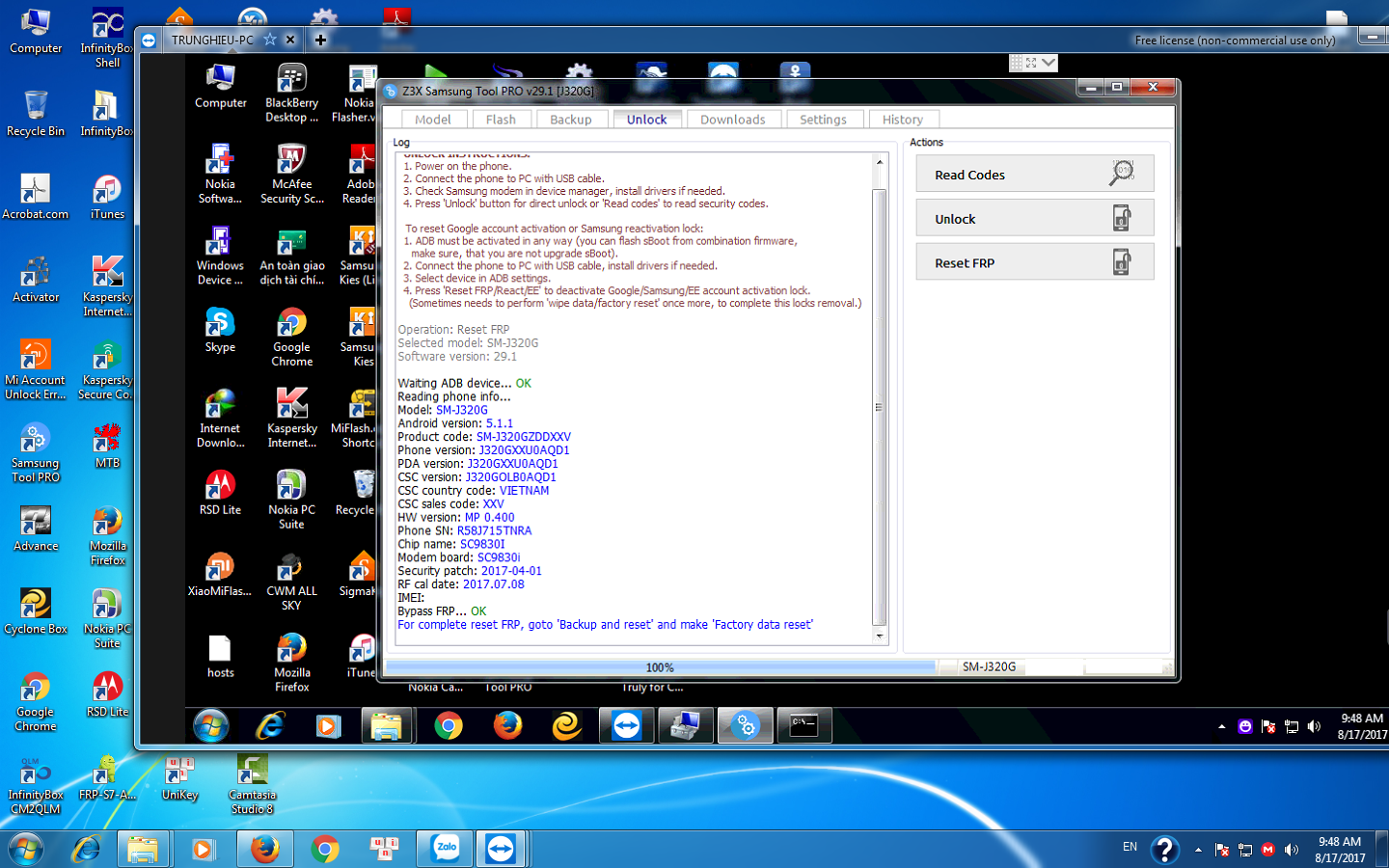Close the TRUNGHIEU-PC session tab
The image size is (1389, 868).
pyautogui.click(x=290, y=40)
